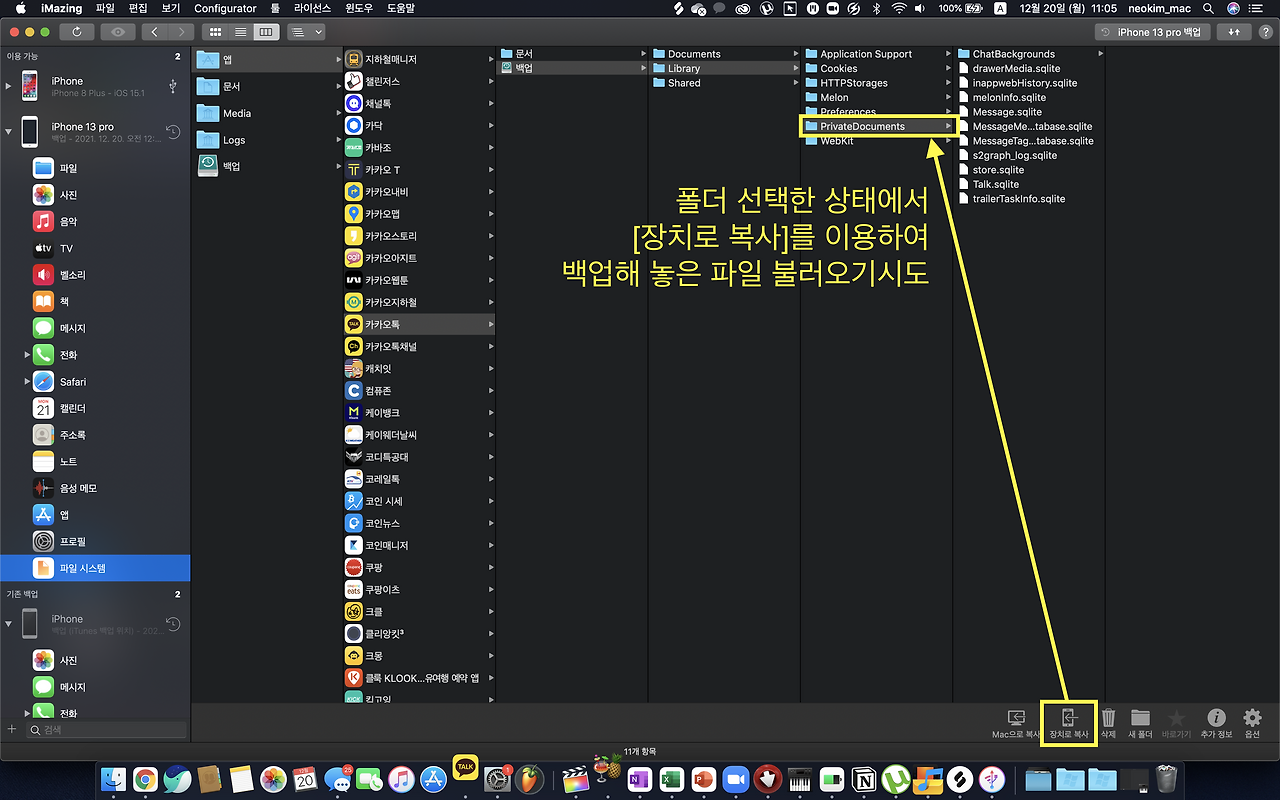Open 추가 정보 info icon
This screenshot has width=1280, height=800.
click(x=1216, y=718)
